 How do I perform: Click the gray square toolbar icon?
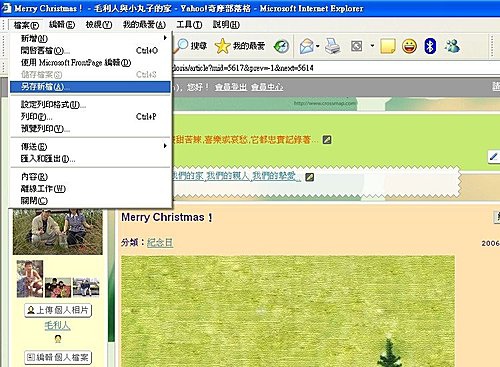point(357,46)
